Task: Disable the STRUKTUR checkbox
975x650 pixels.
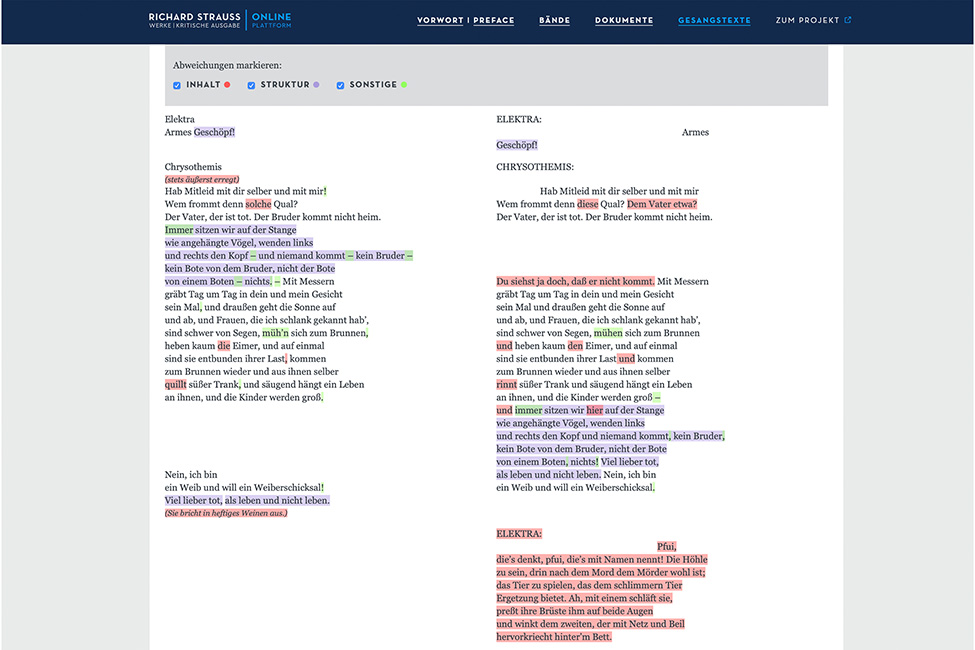Action: [x=250, y=84]
